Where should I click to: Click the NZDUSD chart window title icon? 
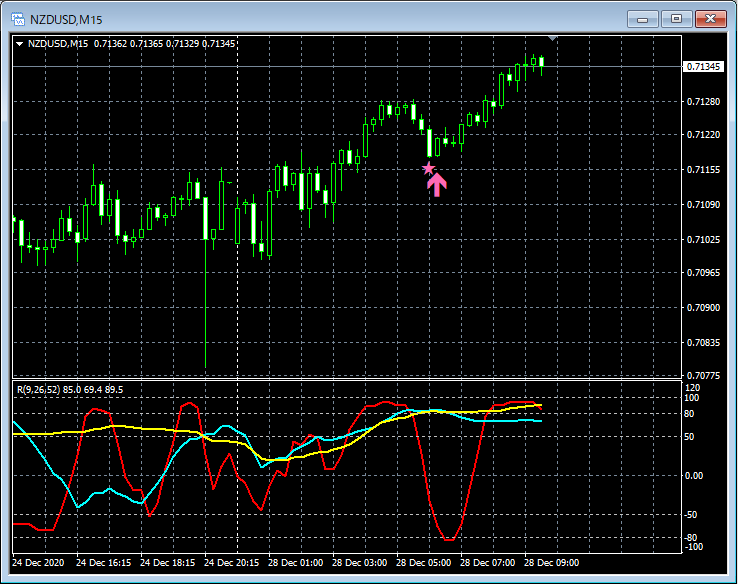tap(17, 19)
